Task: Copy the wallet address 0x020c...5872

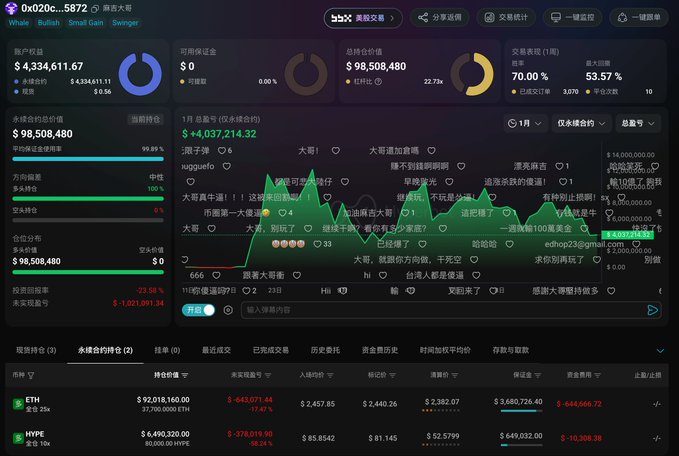Action: [95, 8]
